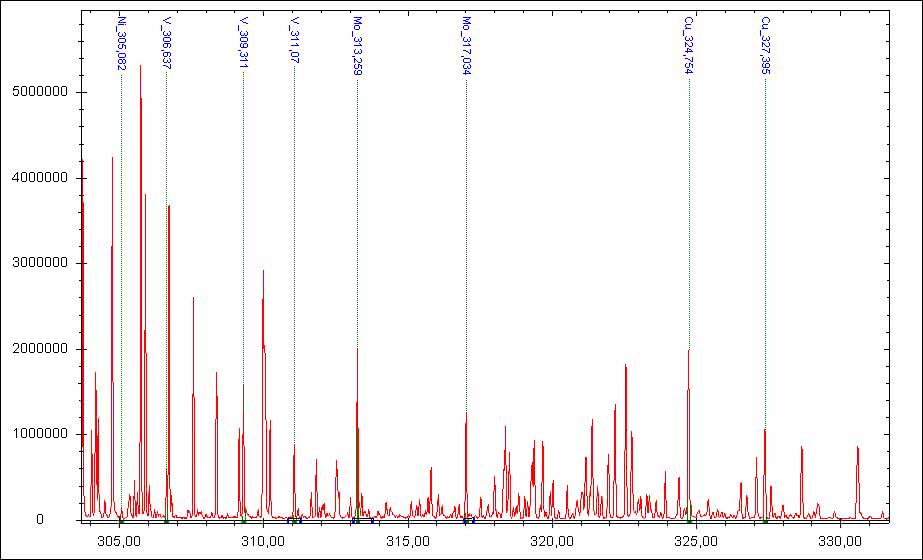Click blue baseline marker near Mo_317,034 line
The image size is (923, 560).
pos(474,521)
